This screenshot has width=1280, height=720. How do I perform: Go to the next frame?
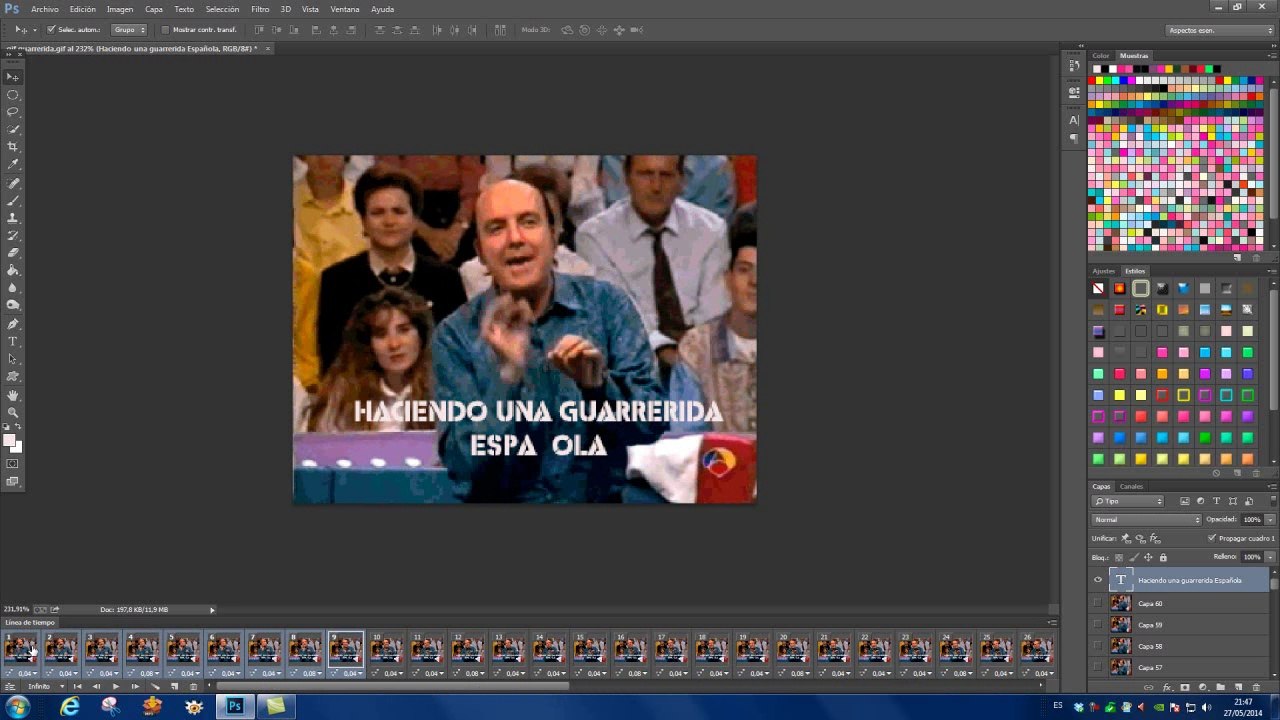tap(135, 686)
